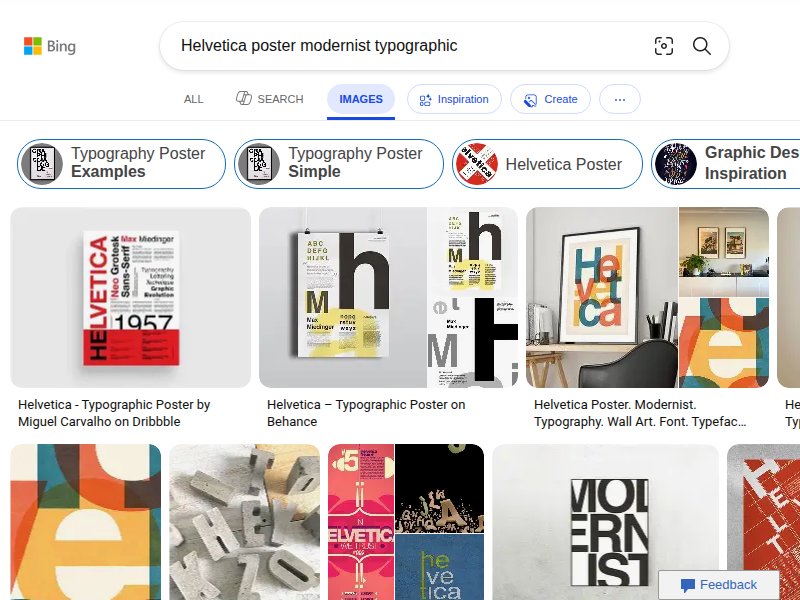Switch to the ALL tab
Screen dimensions: 800x600
[x=193, y=99]
